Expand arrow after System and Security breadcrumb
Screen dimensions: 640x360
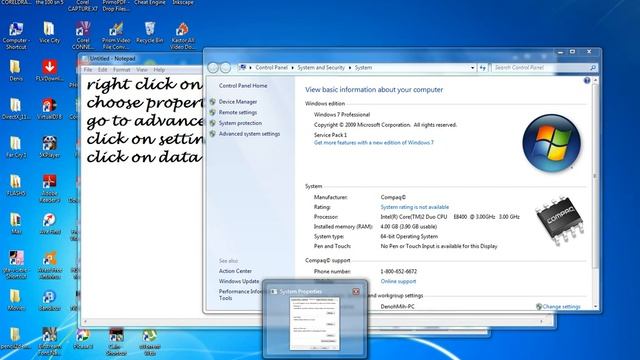[350, 68]
